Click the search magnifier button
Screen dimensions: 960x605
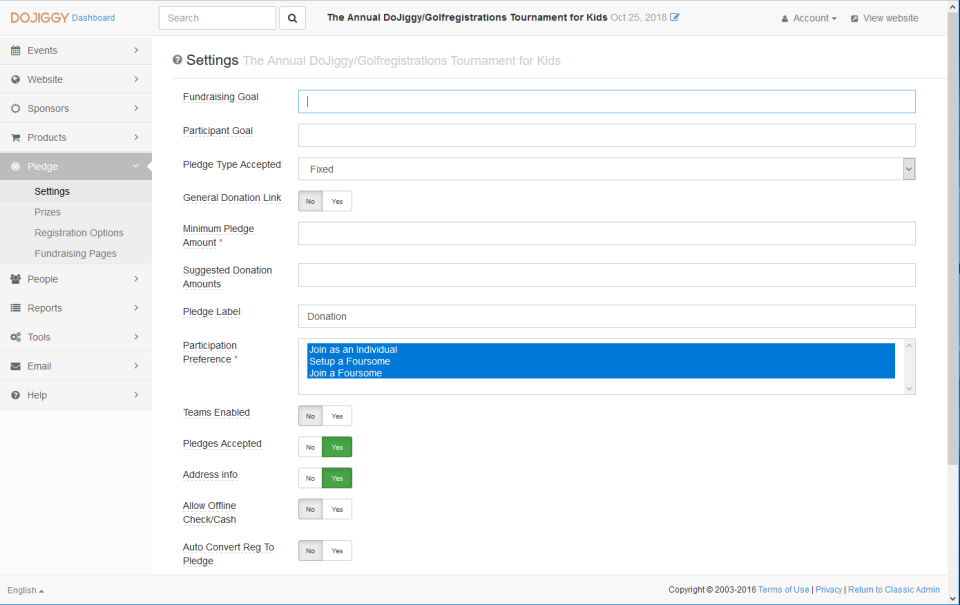tap(293, 18)
